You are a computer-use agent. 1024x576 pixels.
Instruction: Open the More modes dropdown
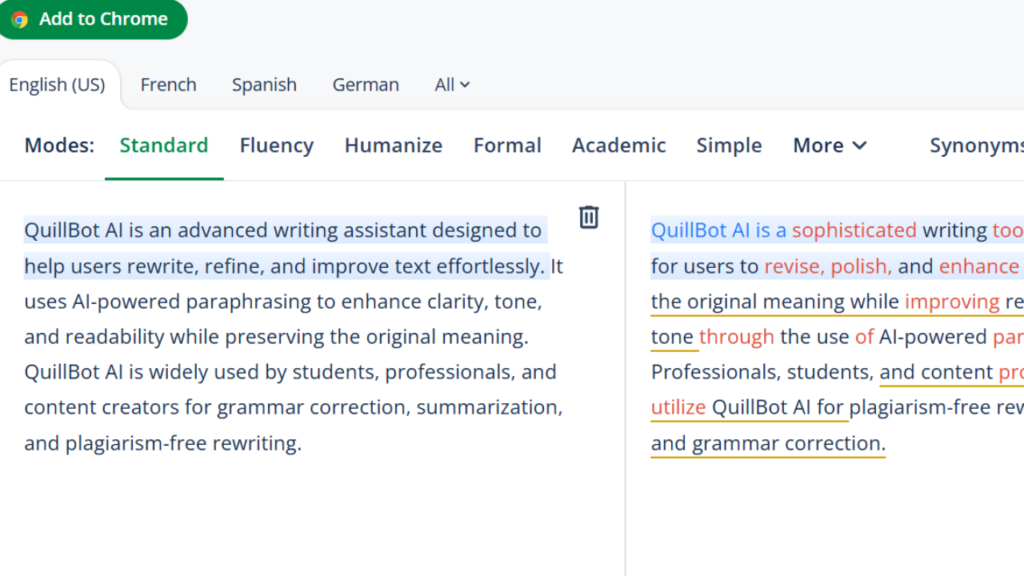coord(829,145)
